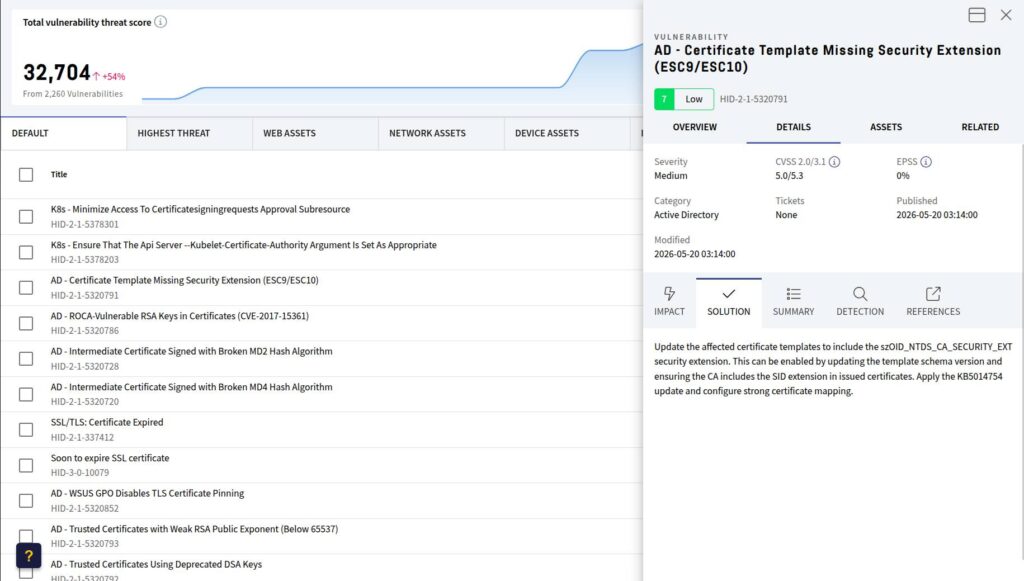Open the Impact section lightning icon
1024x581 pixels.
tap(669, 294)
